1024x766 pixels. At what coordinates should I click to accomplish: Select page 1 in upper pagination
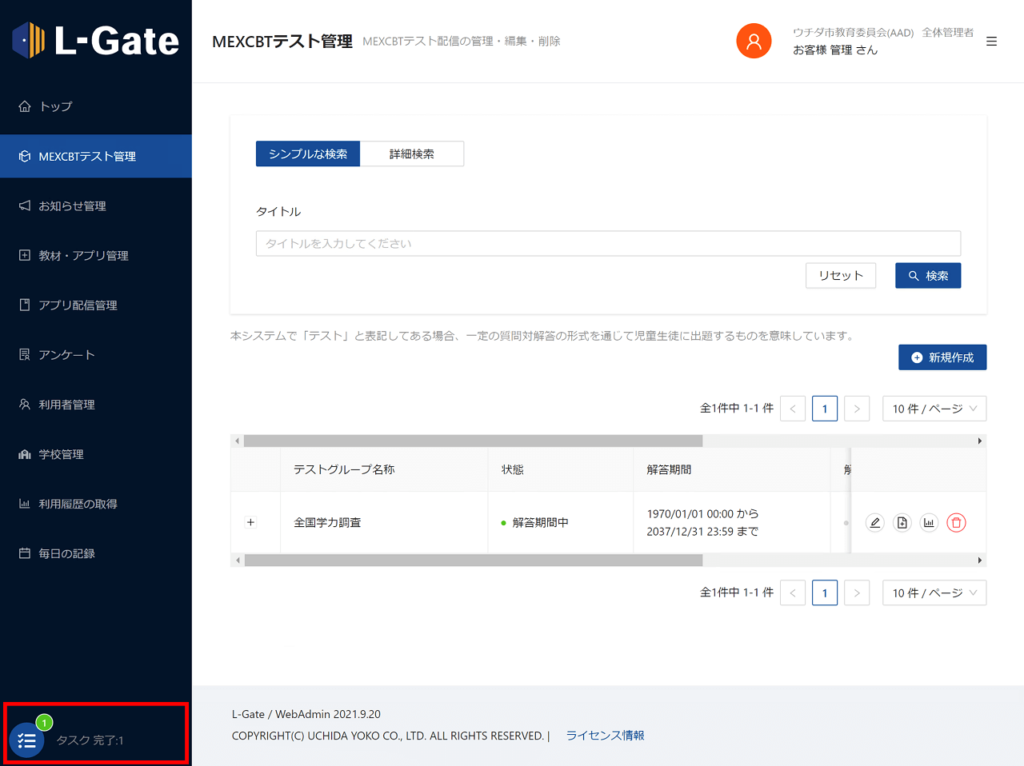point(825,409)
